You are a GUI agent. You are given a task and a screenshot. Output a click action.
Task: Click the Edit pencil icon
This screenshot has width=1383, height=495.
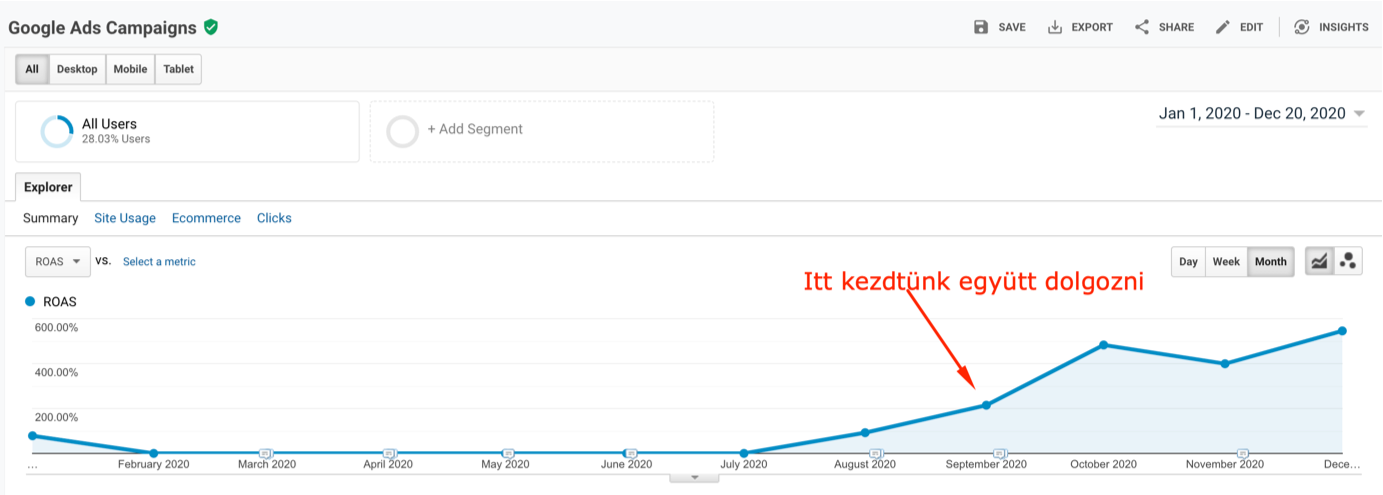(x=1223, y=27)
